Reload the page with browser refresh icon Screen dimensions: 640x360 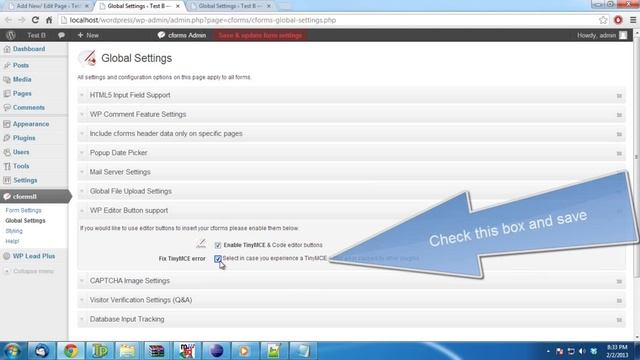coord(35,20)
